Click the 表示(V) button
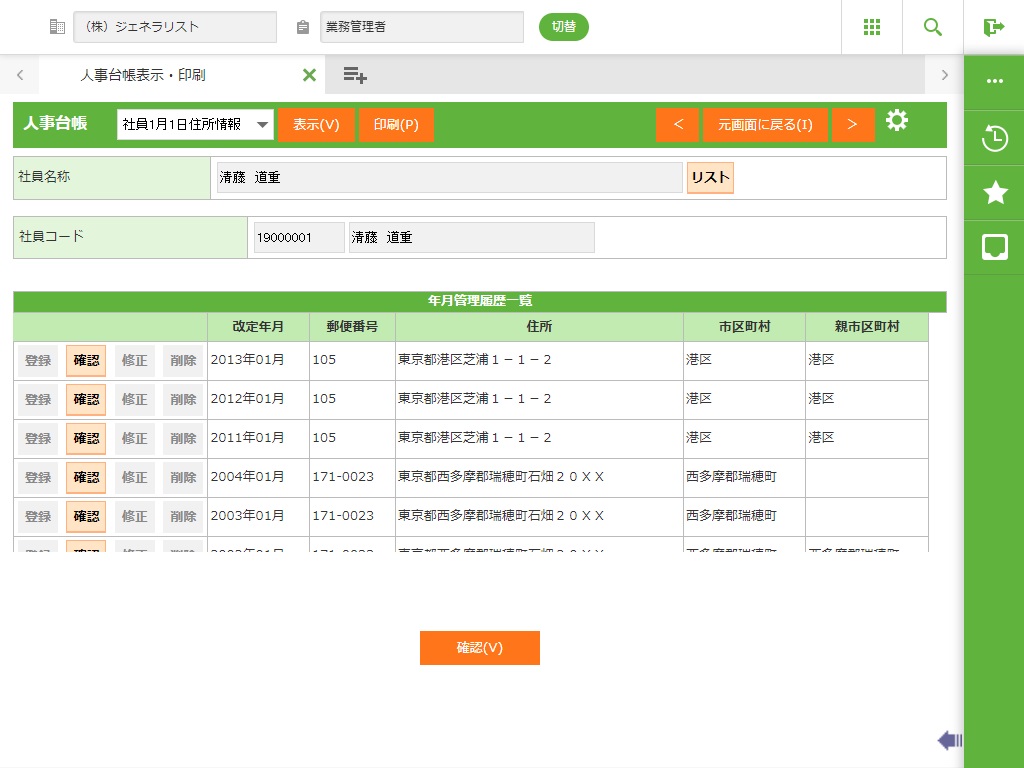The image size is (1024, 768). [316, 125]
